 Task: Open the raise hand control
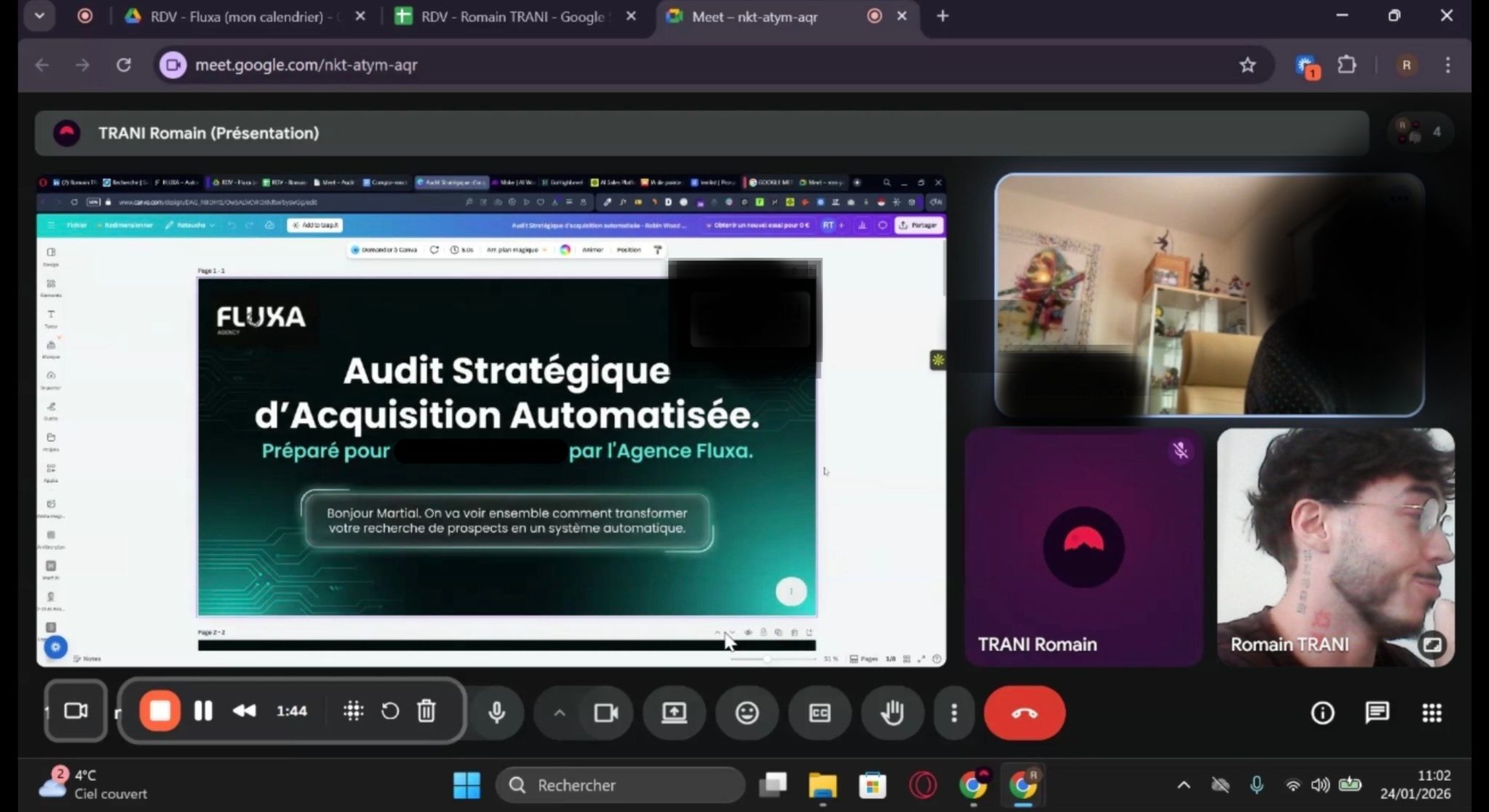coord(892,712)
